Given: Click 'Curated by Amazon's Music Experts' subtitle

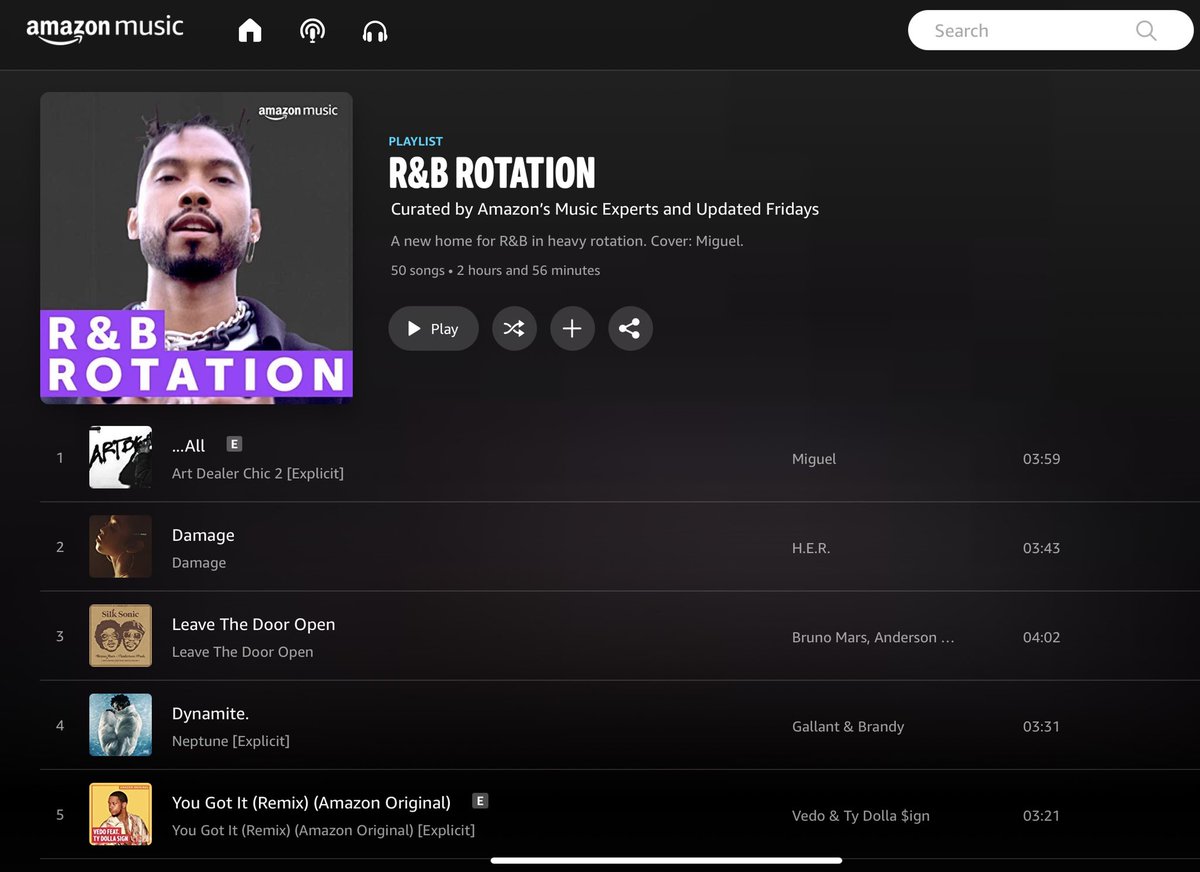Looking at the screenshot, I should [605, 209].
